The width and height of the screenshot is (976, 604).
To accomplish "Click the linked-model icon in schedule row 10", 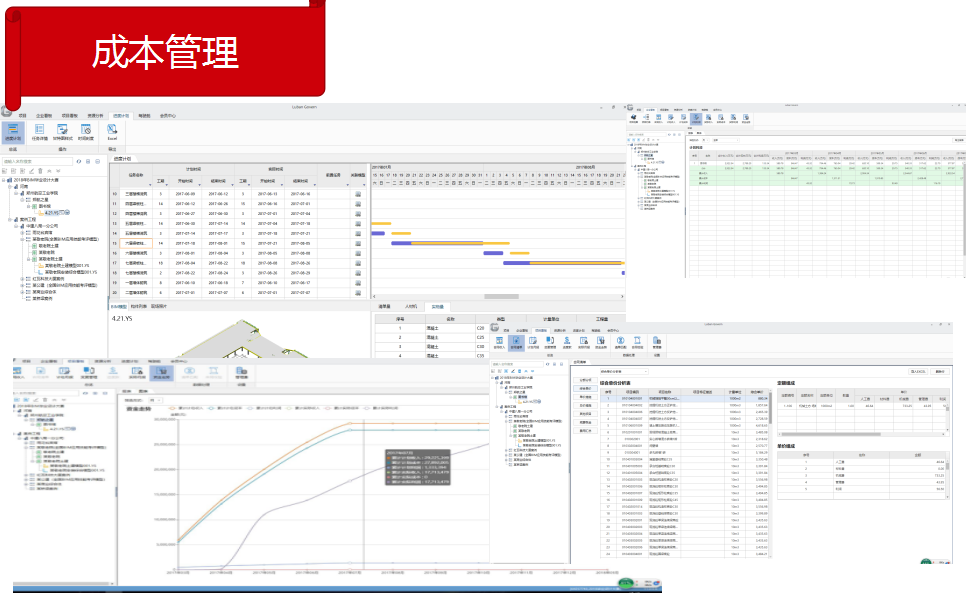I will point(358,194).
